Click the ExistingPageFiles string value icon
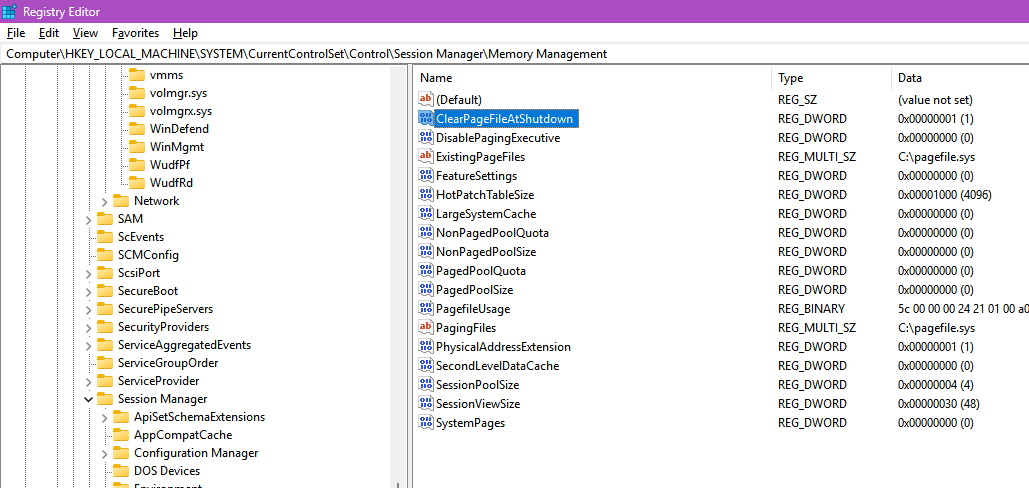The width and height of the screenshot is (1029, 488). click(x=427, y=157)
